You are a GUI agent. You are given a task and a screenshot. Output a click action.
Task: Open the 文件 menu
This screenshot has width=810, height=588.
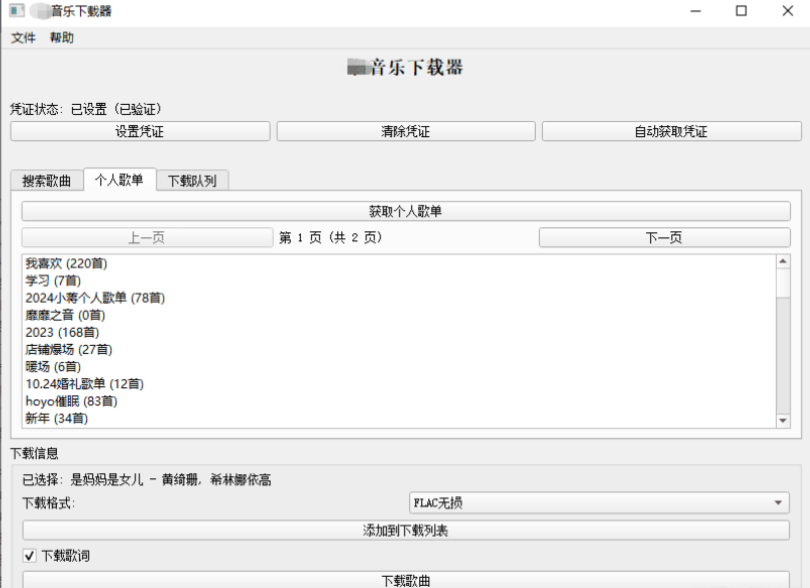coord(22,39)
